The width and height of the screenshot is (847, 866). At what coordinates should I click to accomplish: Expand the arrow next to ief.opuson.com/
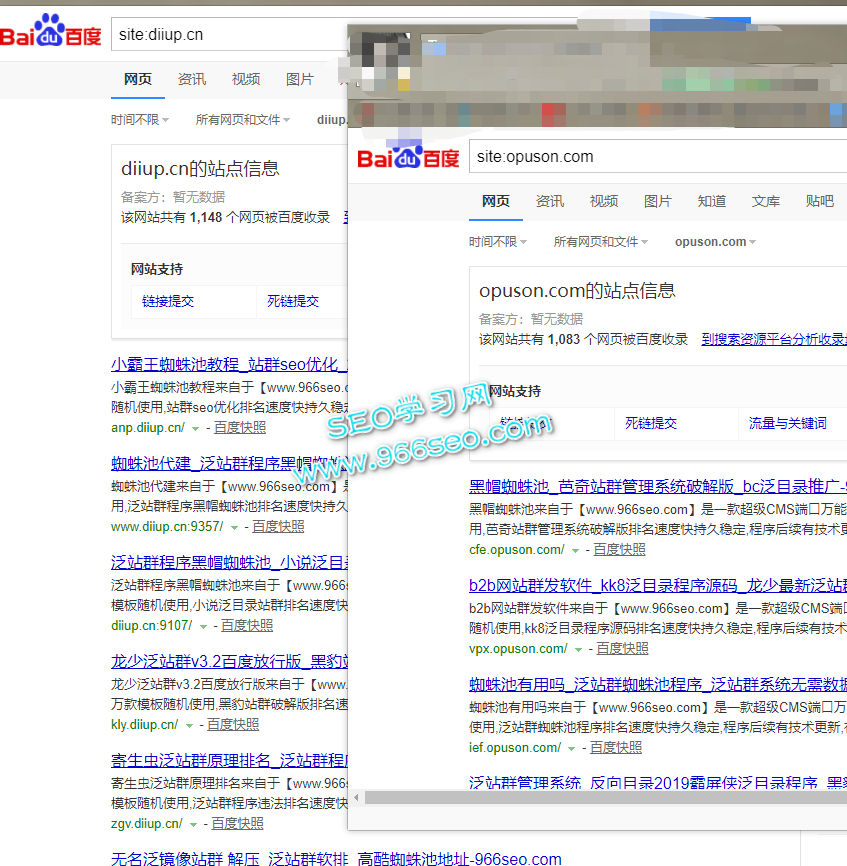[x=571, y=748]
